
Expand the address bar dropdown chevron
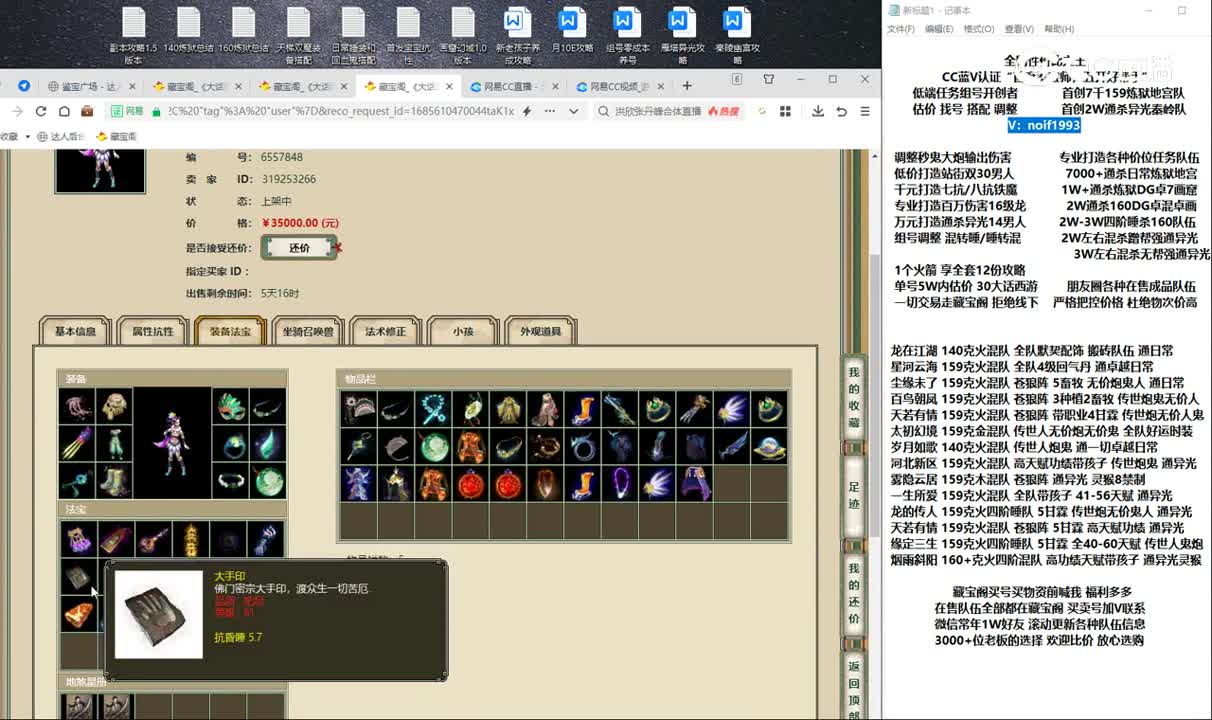(x=573, y=111)
